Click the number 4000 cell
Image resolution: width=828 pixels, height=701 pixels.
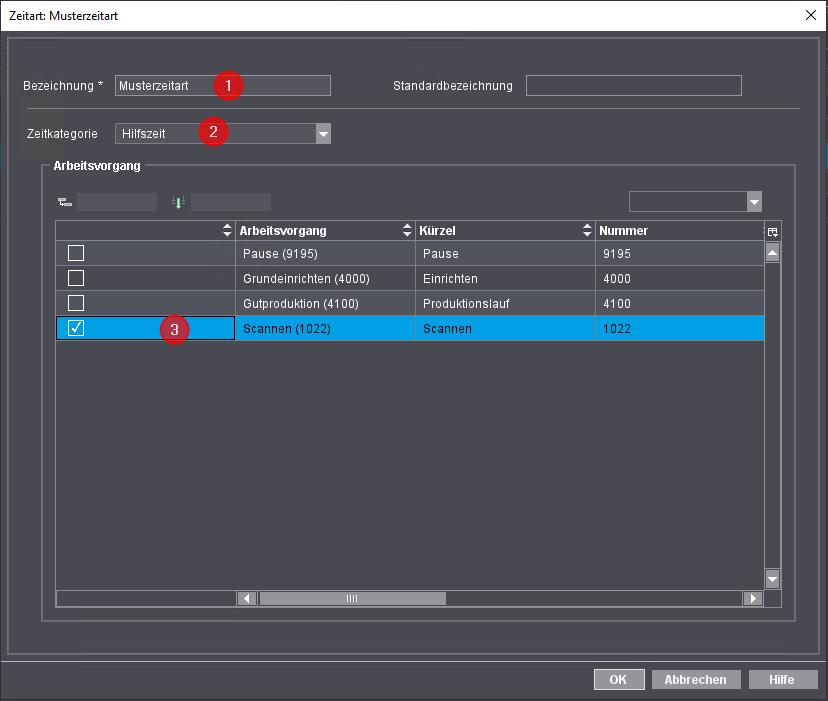[680, 278]
